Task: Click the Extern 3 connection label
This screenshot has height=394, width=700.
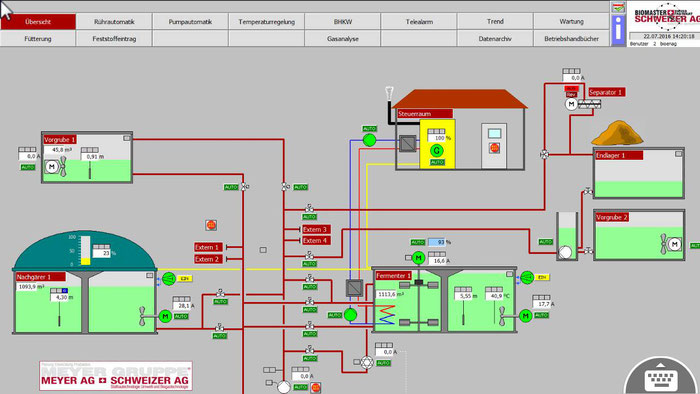Action: [316, 229]
